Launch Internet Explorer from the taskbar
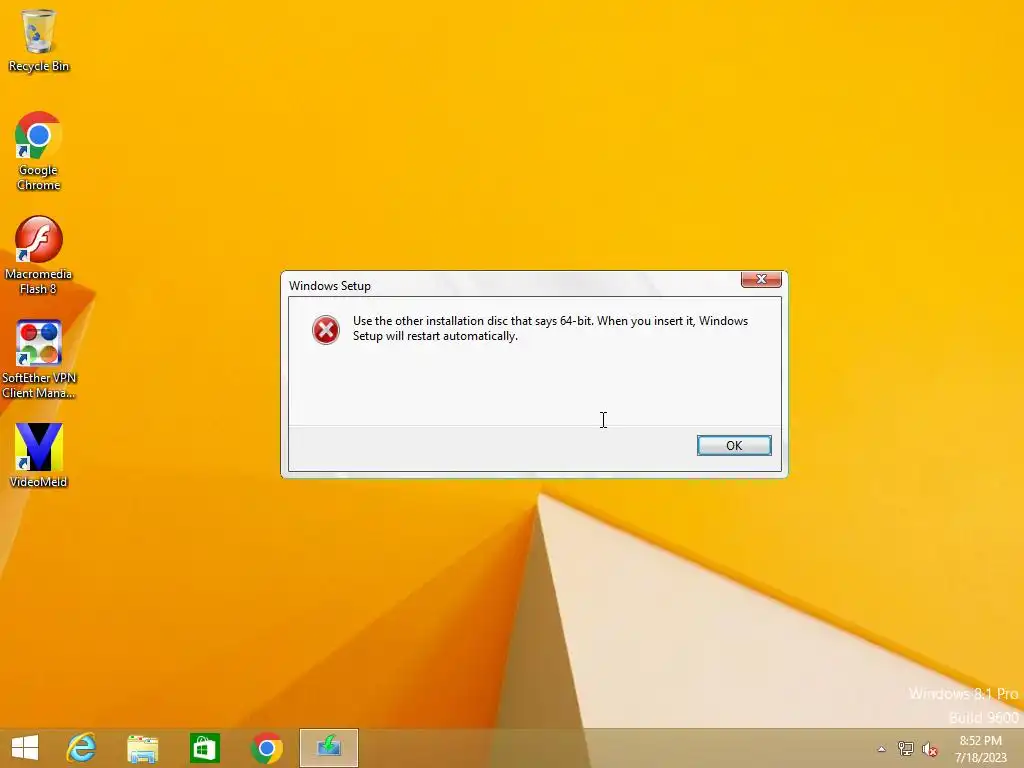 click(82, 748)
